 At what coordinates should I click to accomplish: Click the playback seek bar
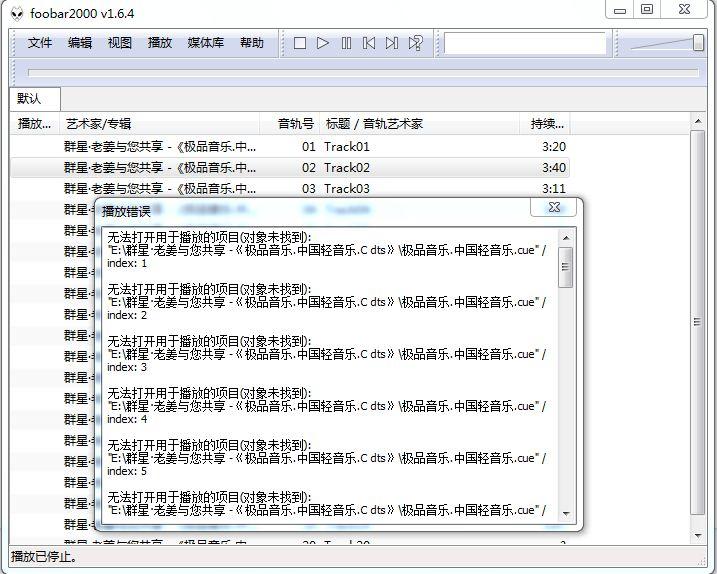point(363,73)
